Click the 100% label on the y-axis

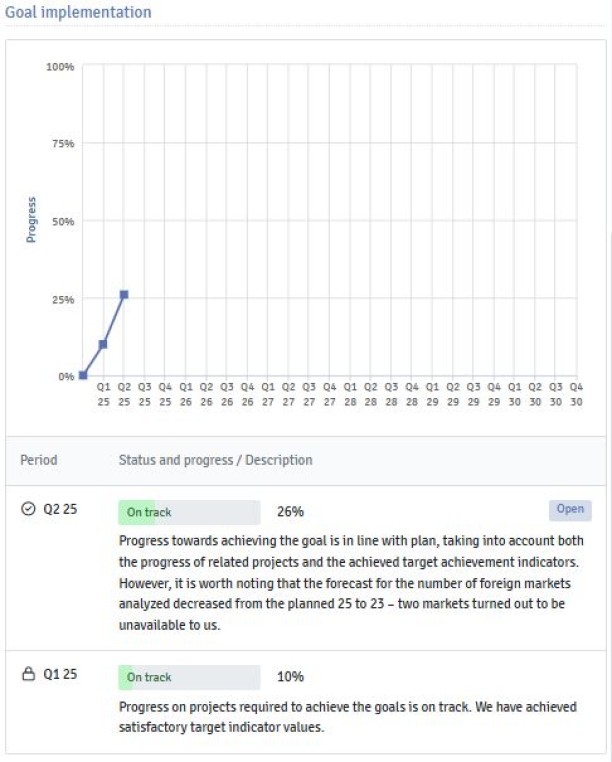(x=60, y=67)
